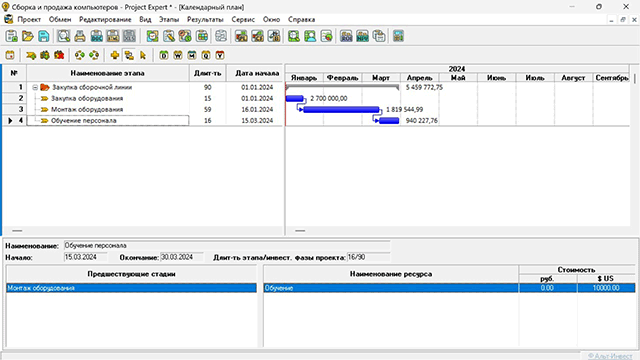Click the Длит-ть column header
This screenshot has width=640, height=360.
click(208, 73)
